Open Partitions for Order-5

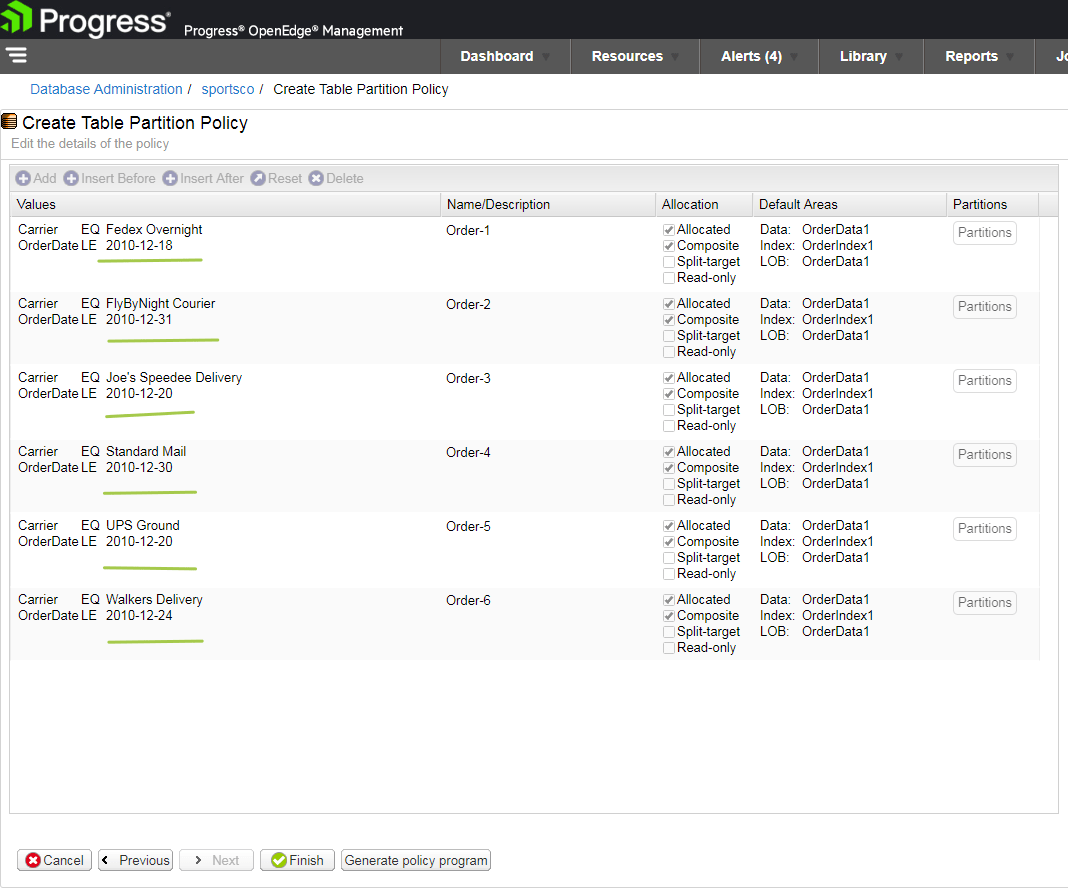(984, 529)
